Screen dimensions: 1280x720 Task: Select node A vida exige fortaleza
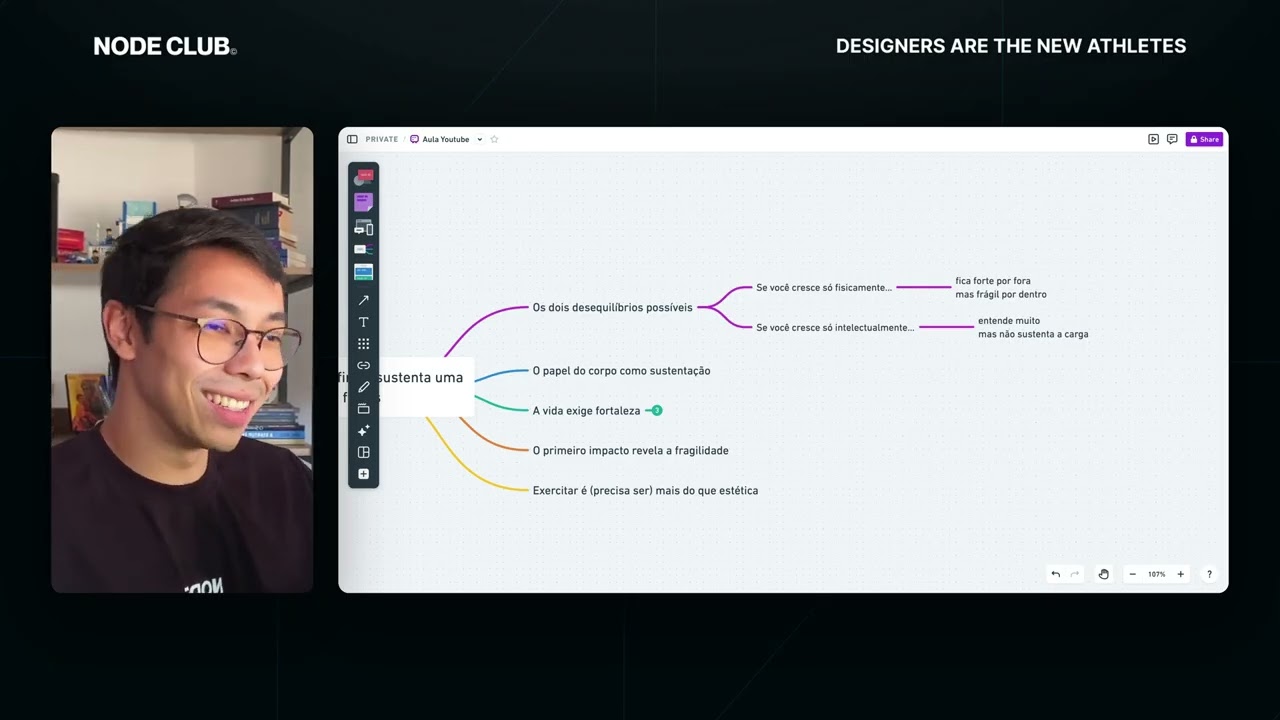[x=586, y=411]
